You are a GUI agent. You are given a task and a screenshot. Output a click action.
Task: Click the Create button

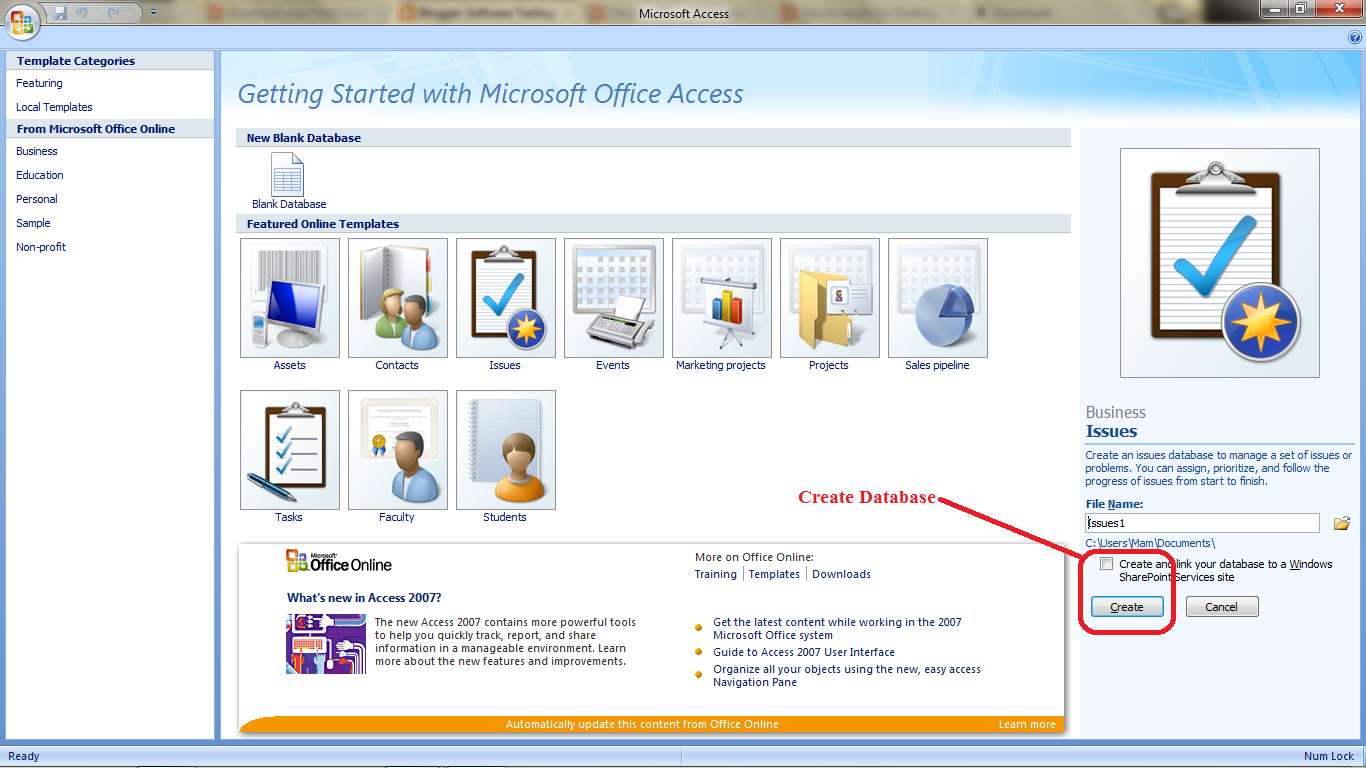[x=1126, y=606]
